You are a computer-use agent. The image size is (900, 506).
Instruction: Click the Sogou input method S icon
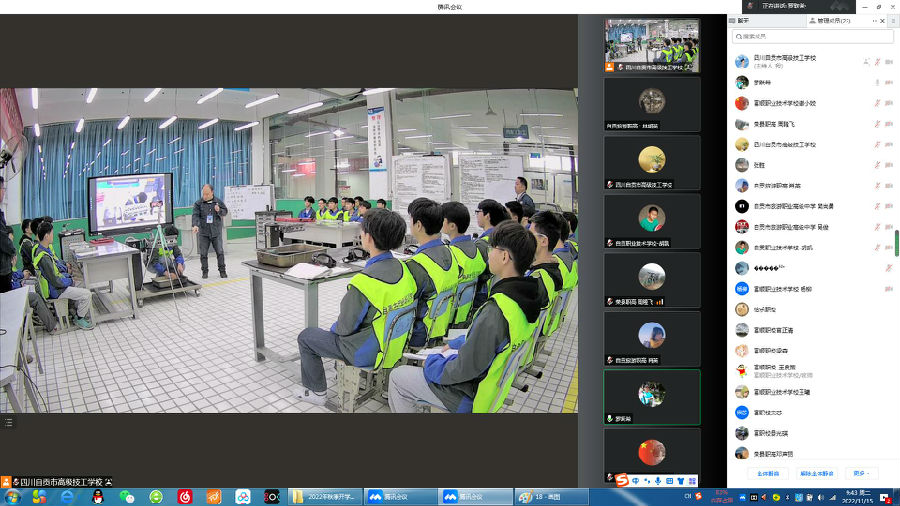(623, 480)
